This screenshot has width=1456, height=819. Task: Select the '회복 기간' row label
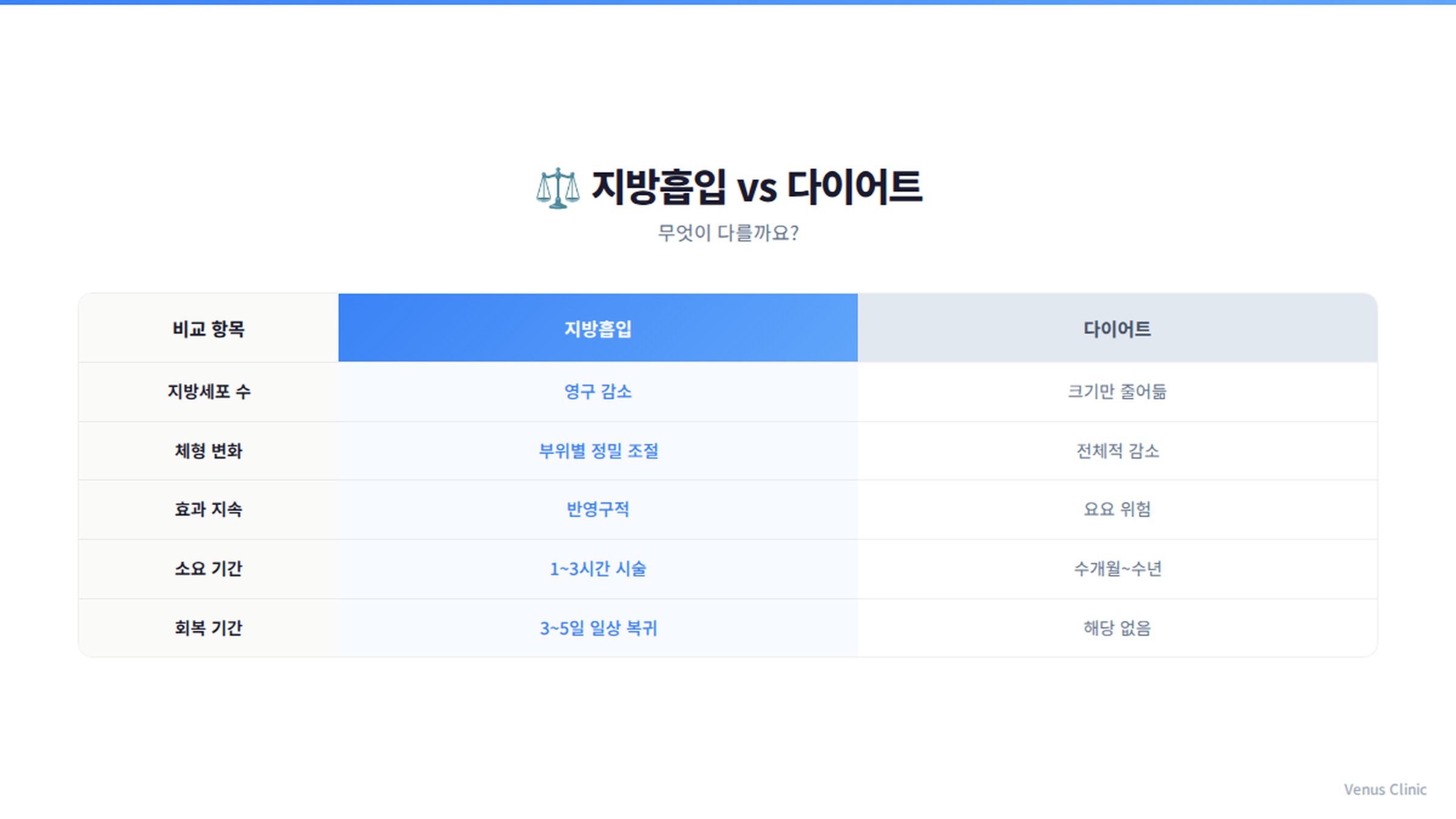pos(208,628)
